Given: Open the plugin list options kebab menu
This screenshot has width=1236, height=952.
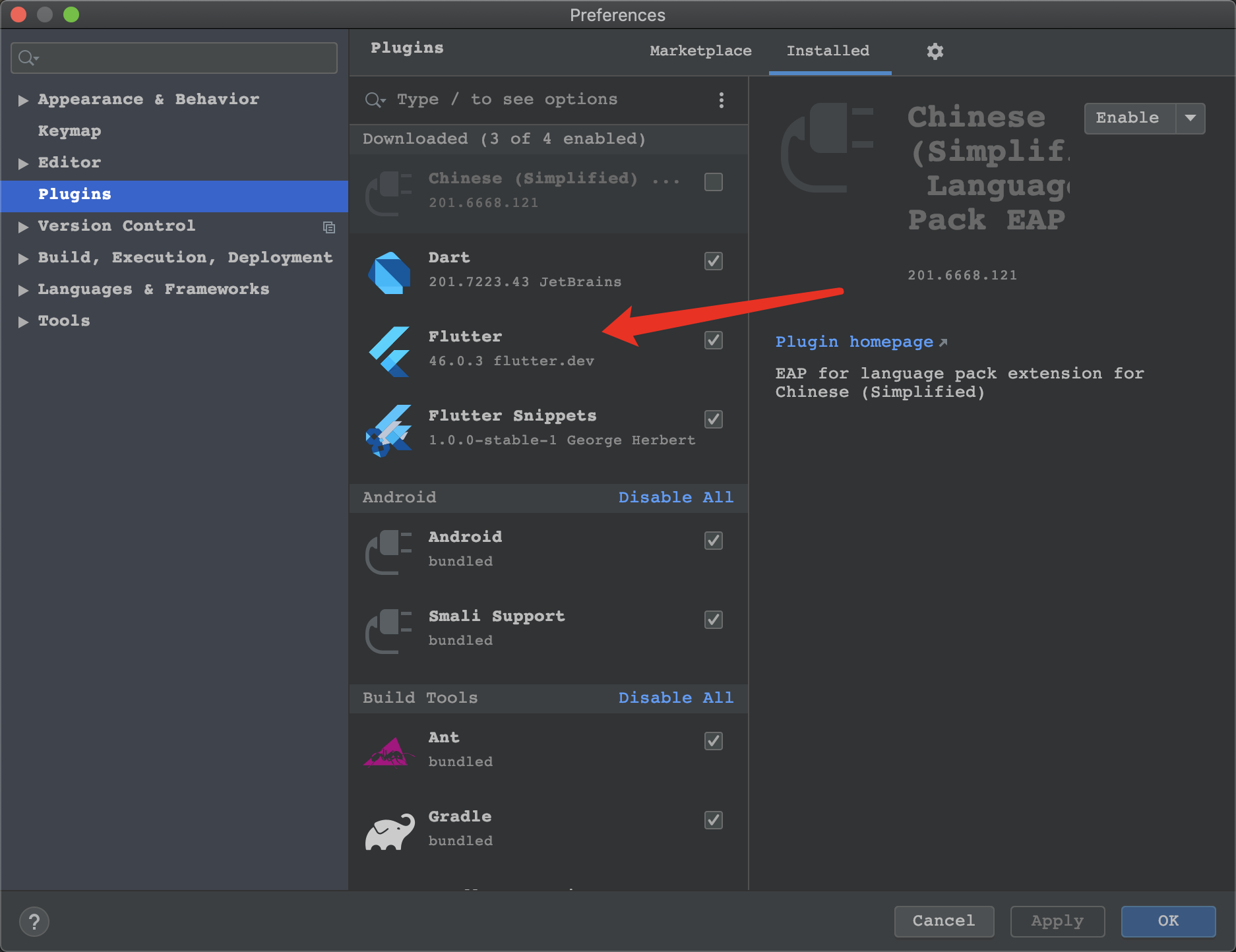Looking at the screenshot, I should pyautogui.click(x=722, y=100).
